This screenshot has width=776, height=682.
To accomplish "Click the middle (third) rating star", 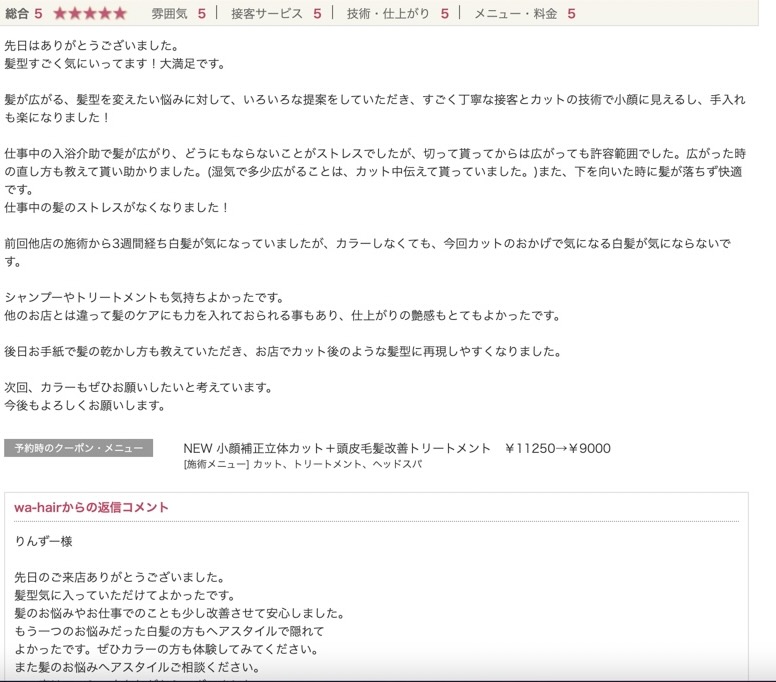I will (x=90, y=14).
